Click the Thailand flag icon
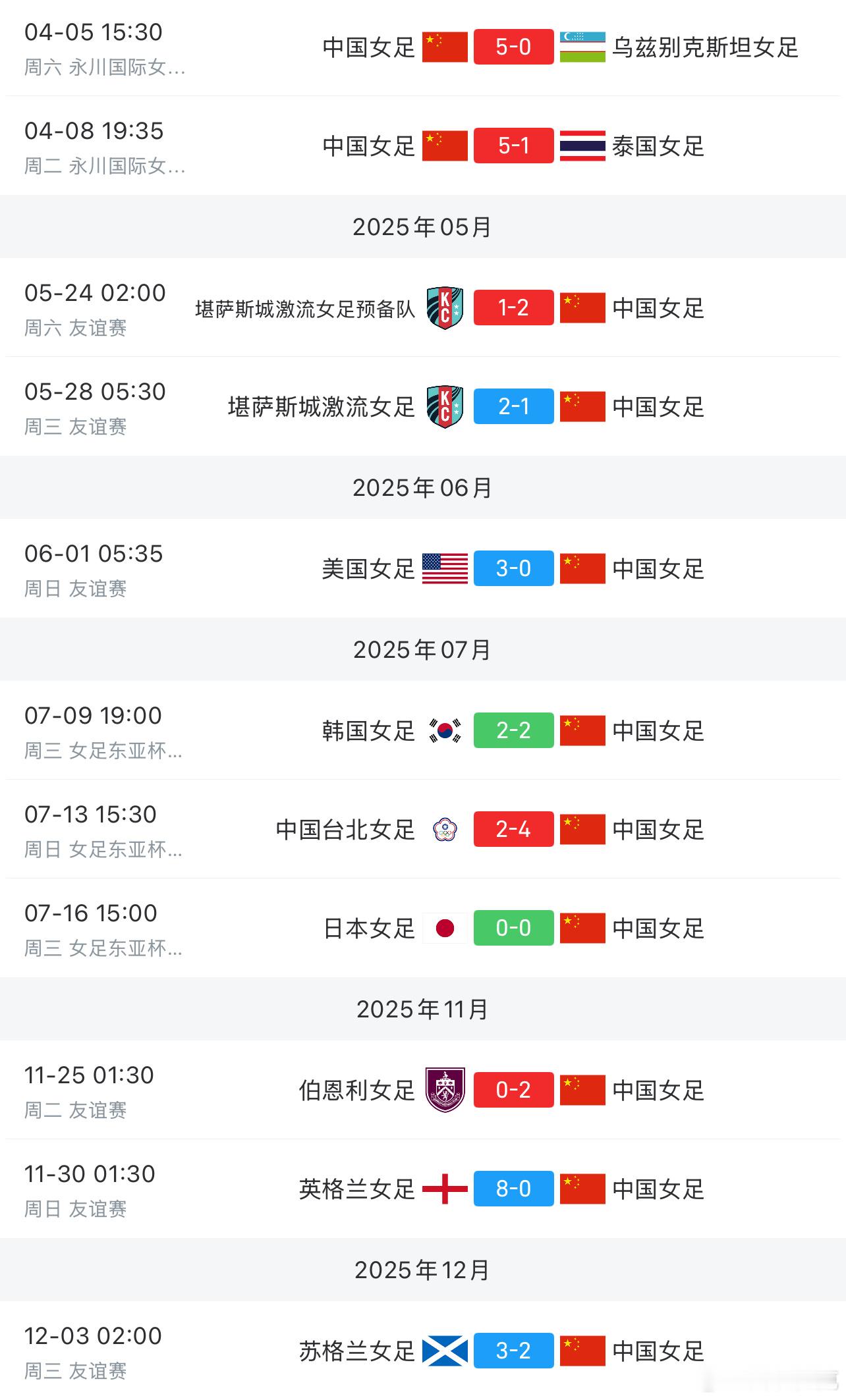 (x=582, y=146)
